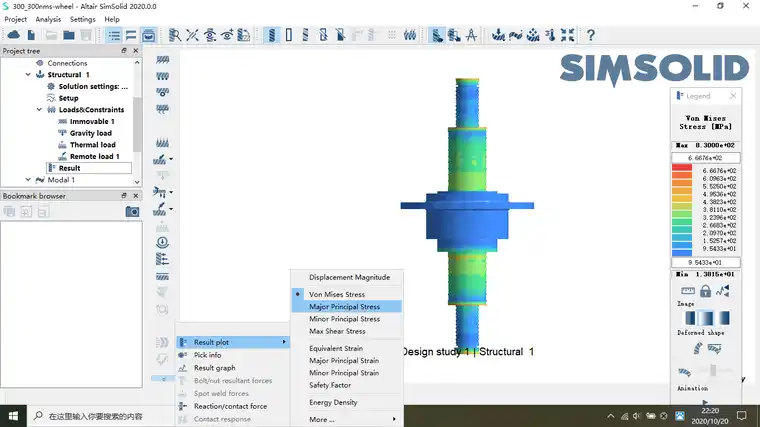
Task: Click the triple wave connections toolbar icon
Action: pos(410,35)
